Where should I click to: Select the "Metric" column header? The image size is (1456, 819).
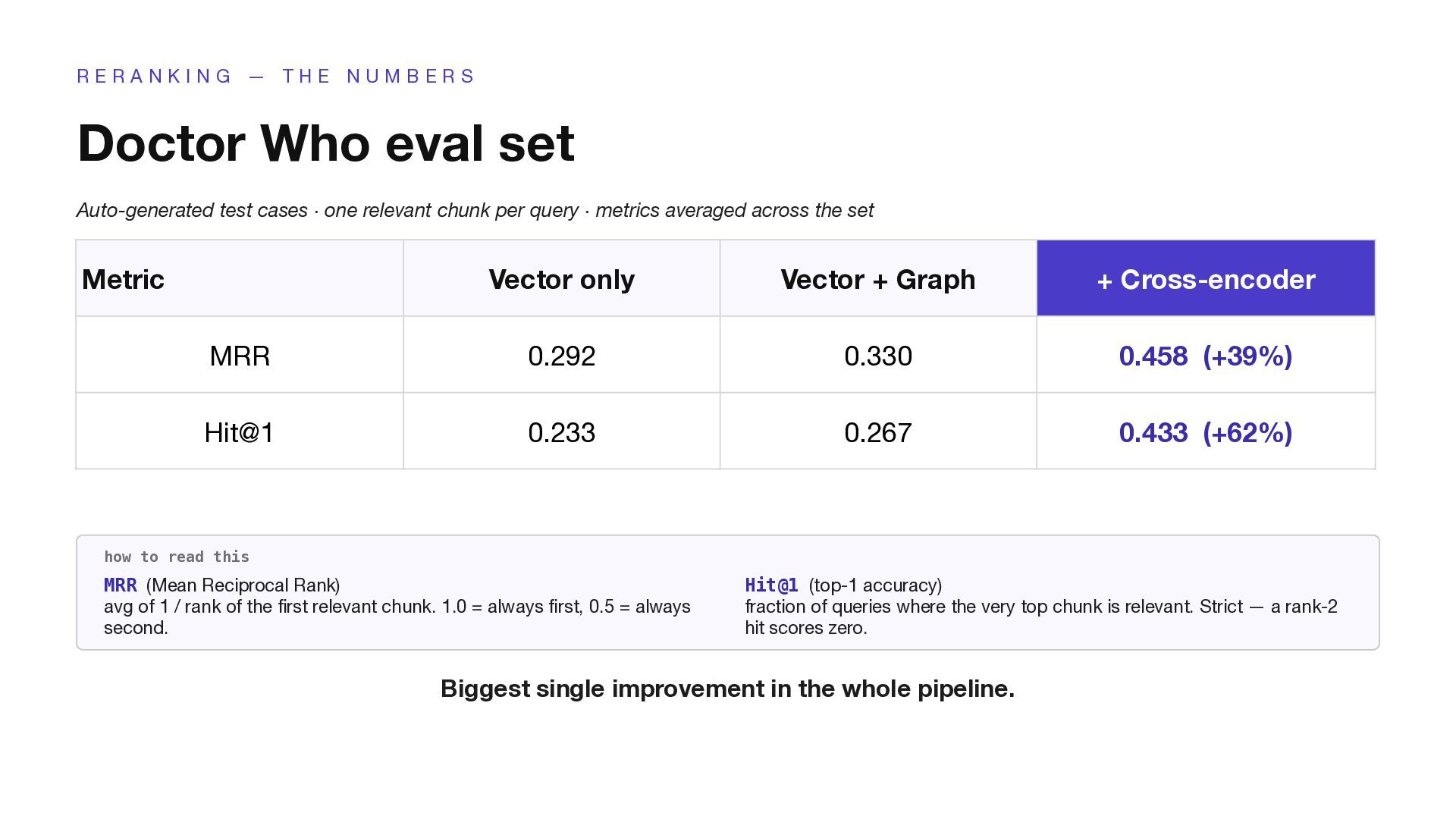coord(123,279)
